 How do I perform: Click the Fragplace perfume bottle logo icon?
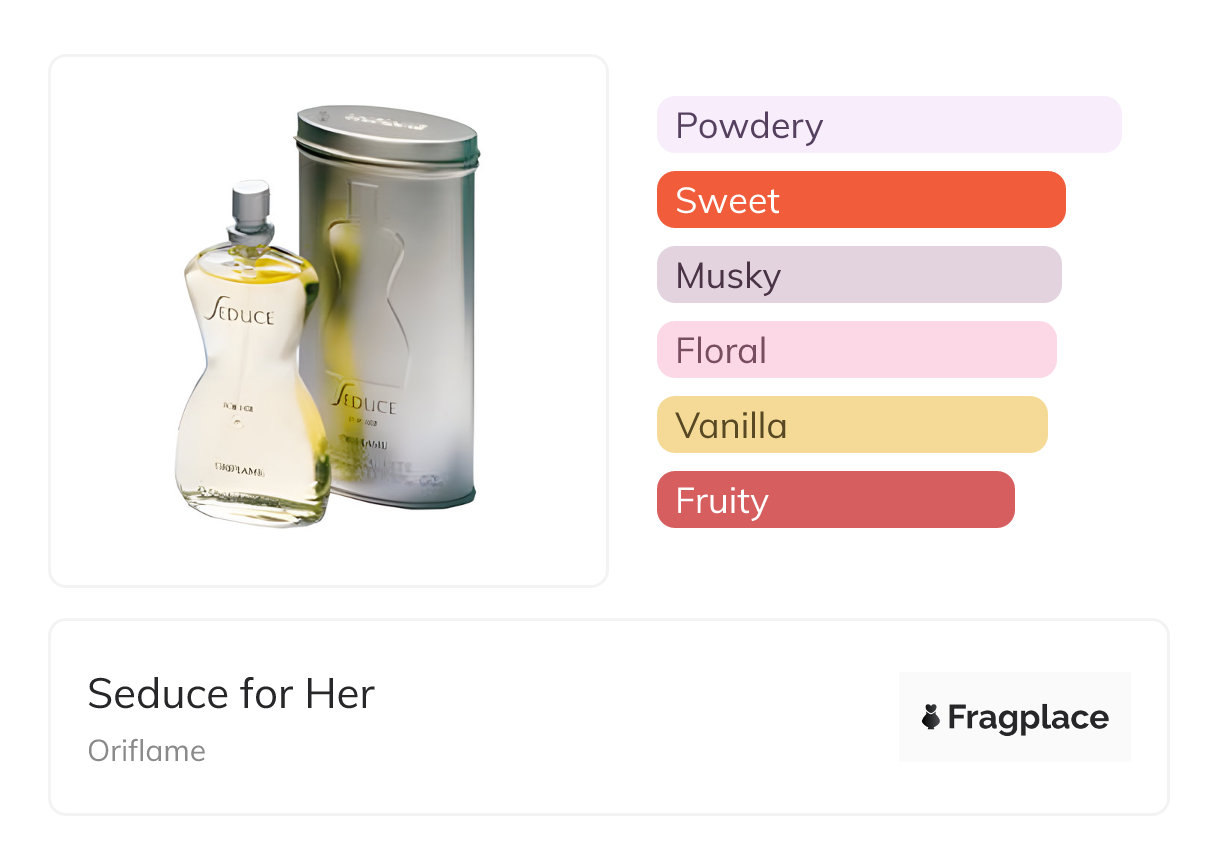coord(931,717)
